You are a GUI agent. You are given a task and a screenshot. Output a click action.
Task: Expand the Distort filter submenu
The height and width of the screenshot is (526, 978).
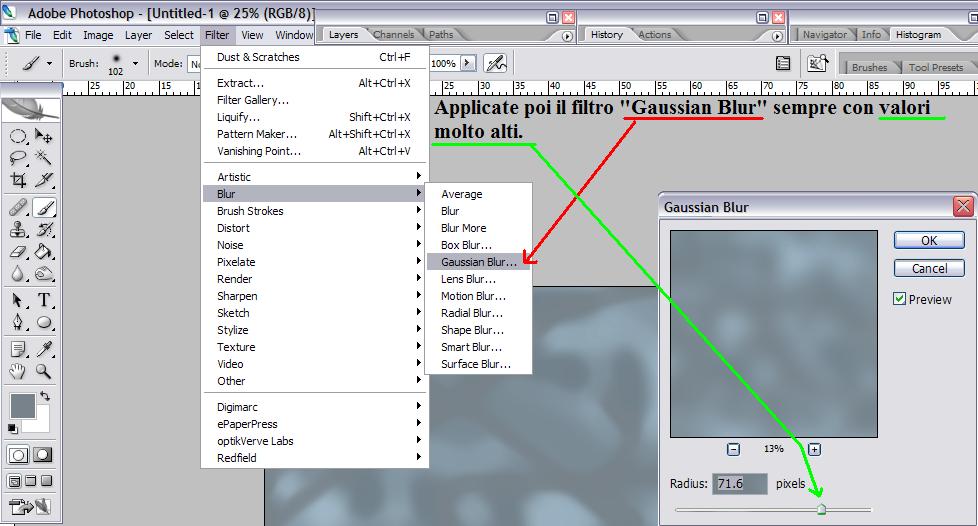316,228
